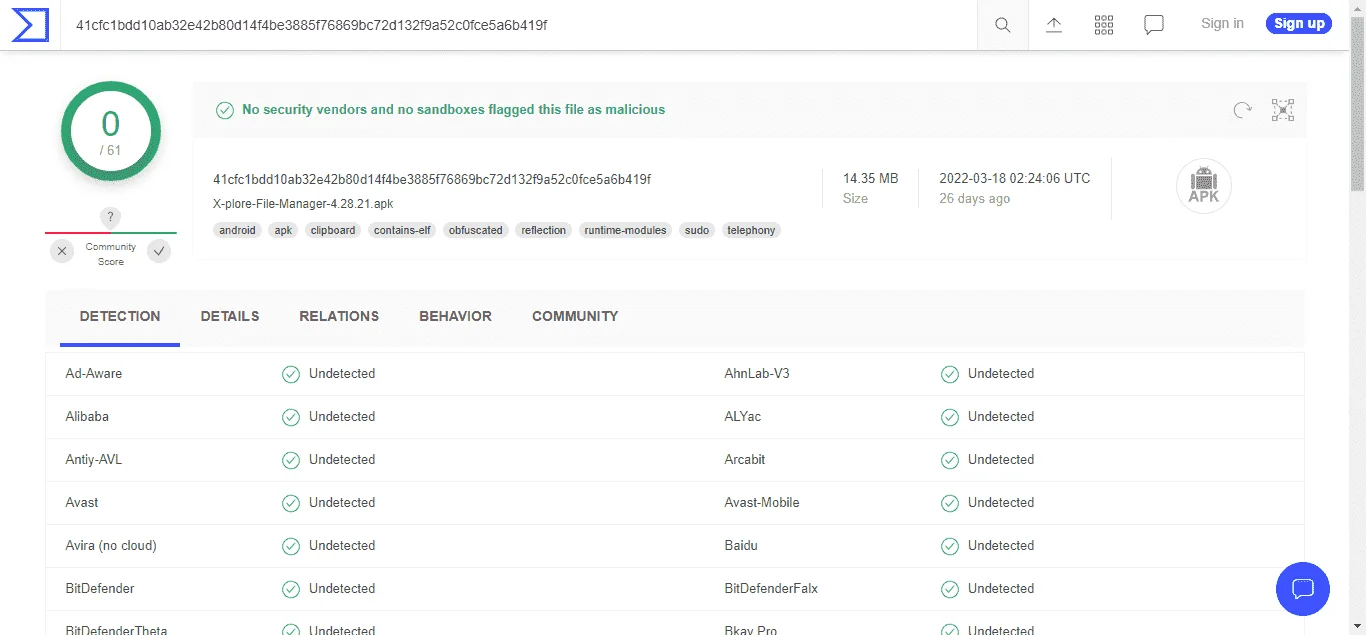1366x635 pixels.
Task: Click BitDefender undetected check icon
Action: pyautogui.click(x=291, y=589)
